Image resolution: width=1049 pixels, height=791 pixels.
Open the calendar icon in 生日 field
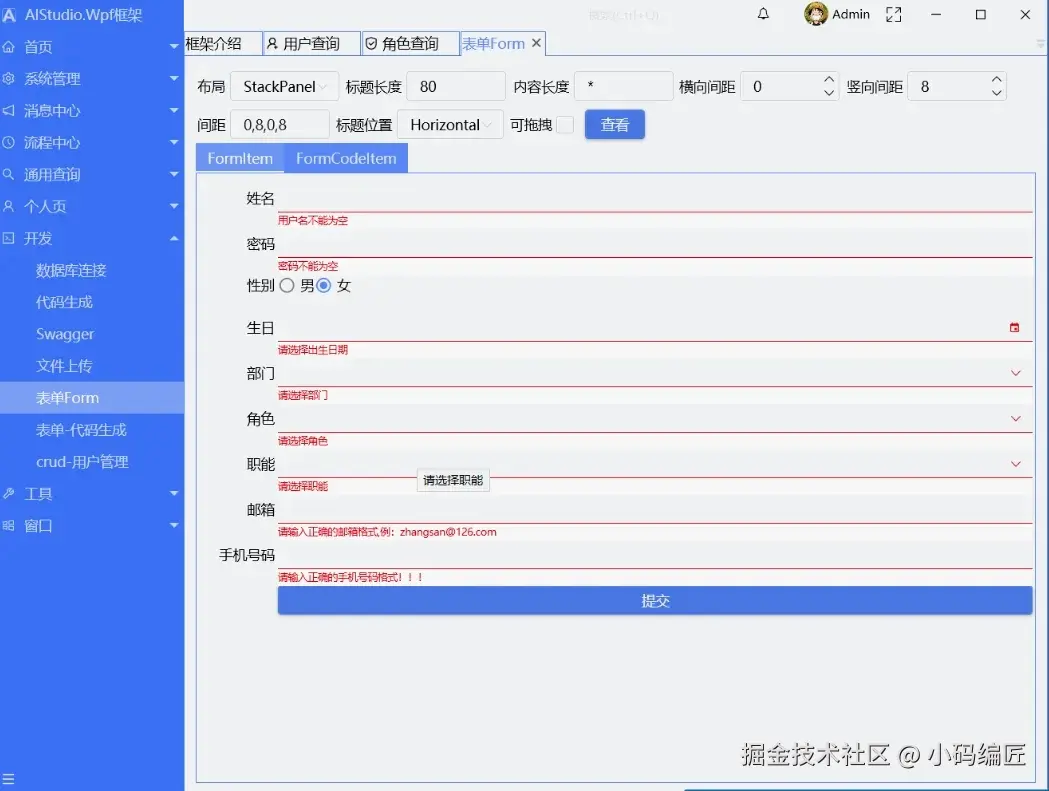tap(1016, 327)
